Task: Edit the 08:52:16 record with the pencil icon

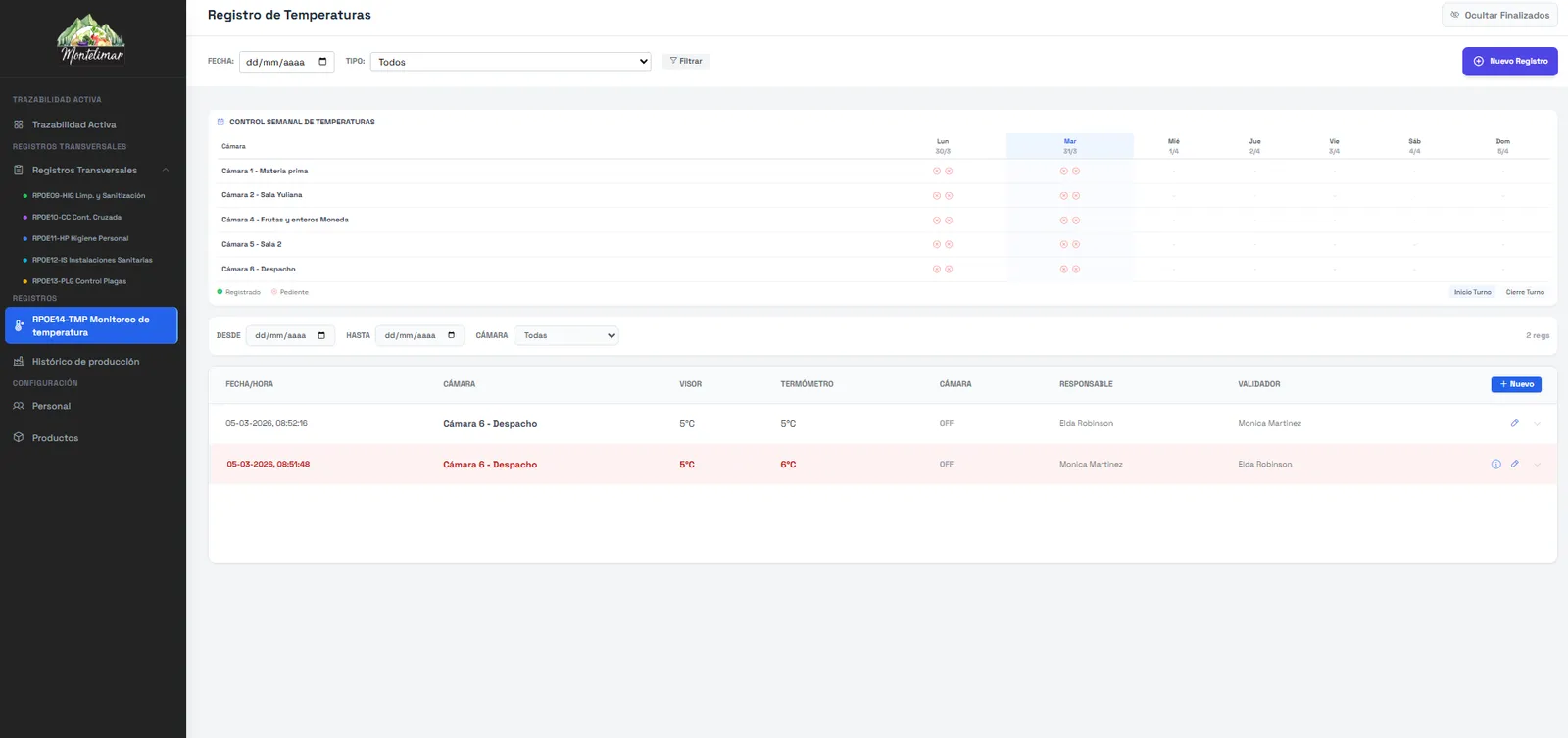Action: click(x=1515, y=423)
